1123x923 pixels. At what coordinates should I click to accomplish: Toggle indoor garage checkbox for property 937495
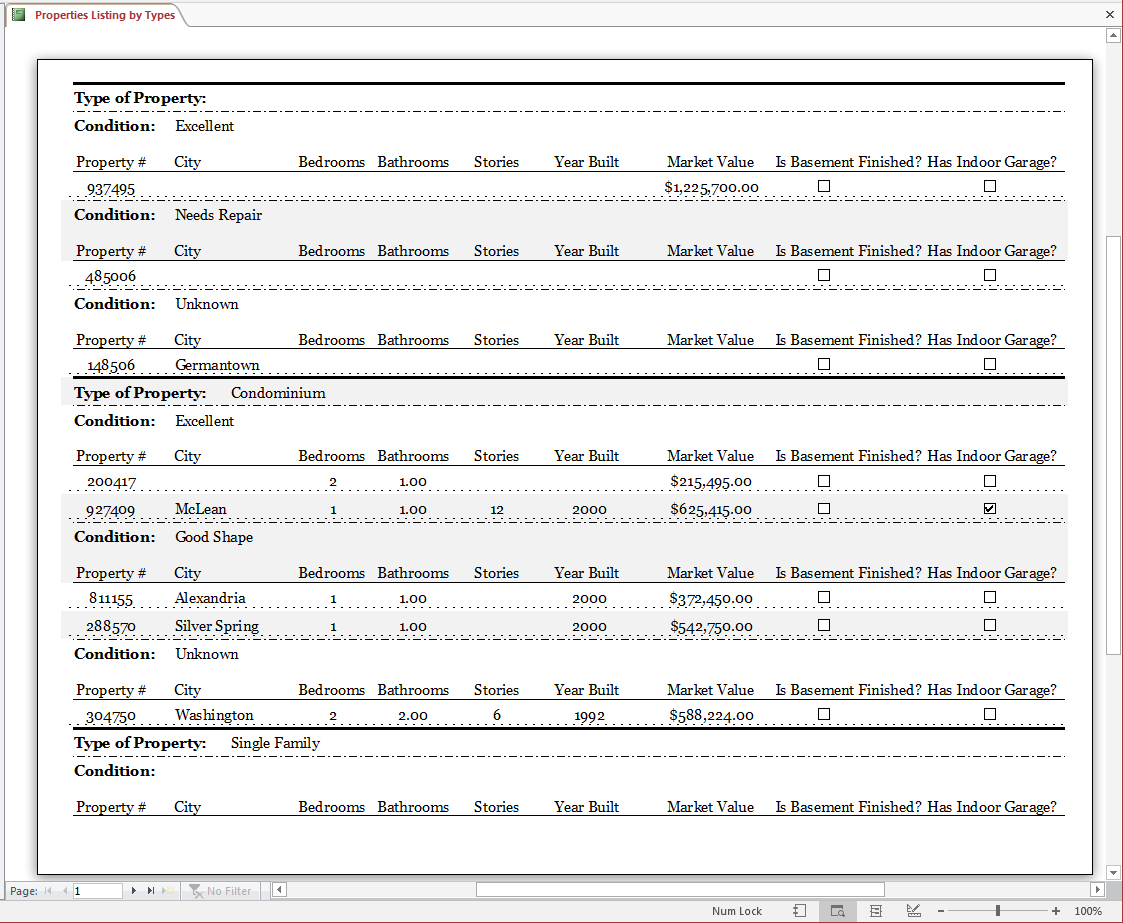point(990,186)
